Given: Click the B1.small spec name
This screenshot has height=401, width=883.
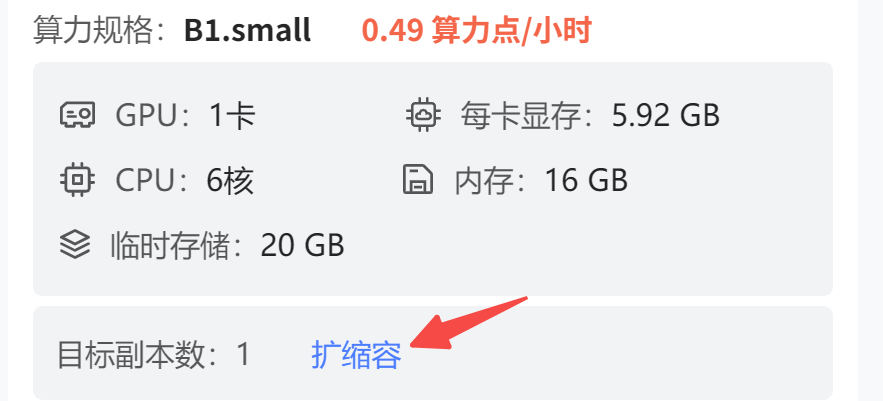Looking at the screenshot, I should click(247, 30).
